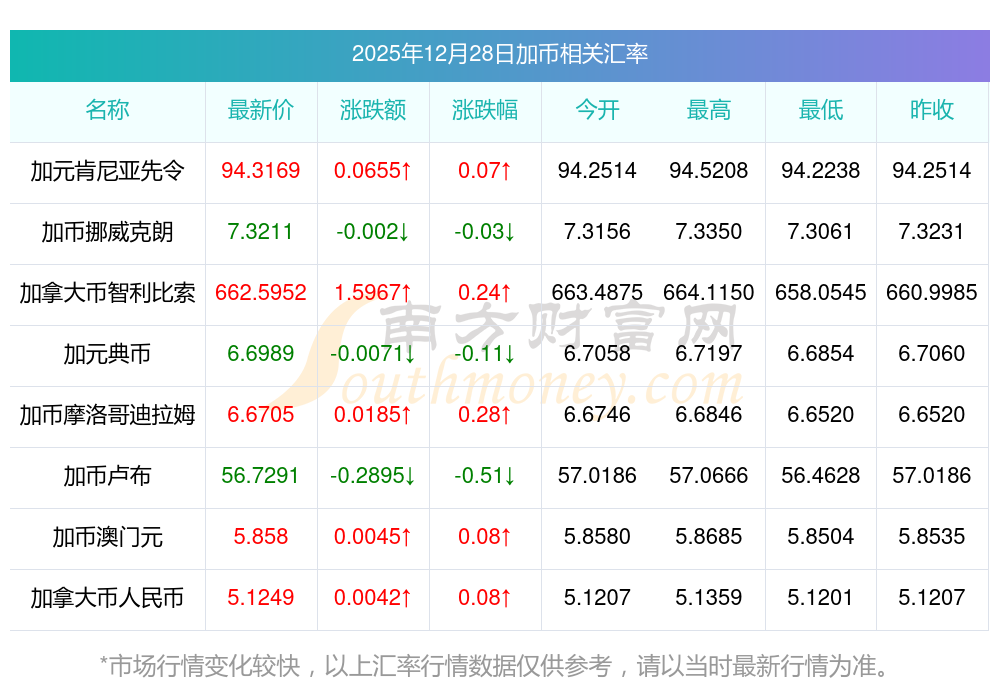Click the latest price 662.5952
The height and width of the screenshot is (697, 1000).
tap(261, 293)
